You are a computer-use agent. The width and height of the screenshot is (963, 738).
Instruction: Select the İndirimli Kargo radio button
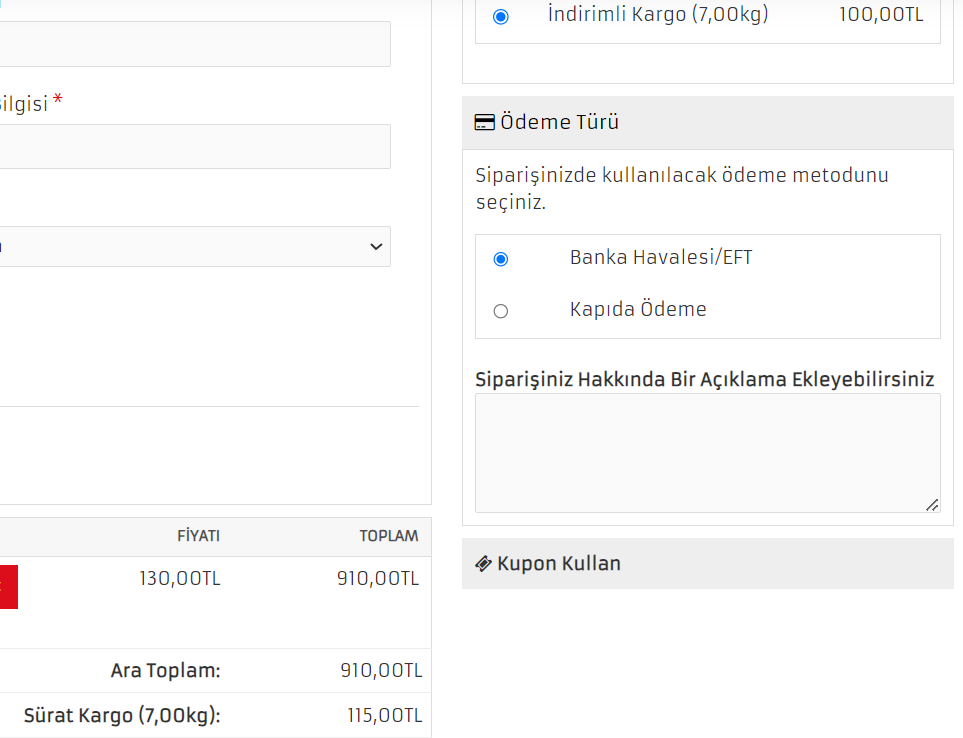501,17
